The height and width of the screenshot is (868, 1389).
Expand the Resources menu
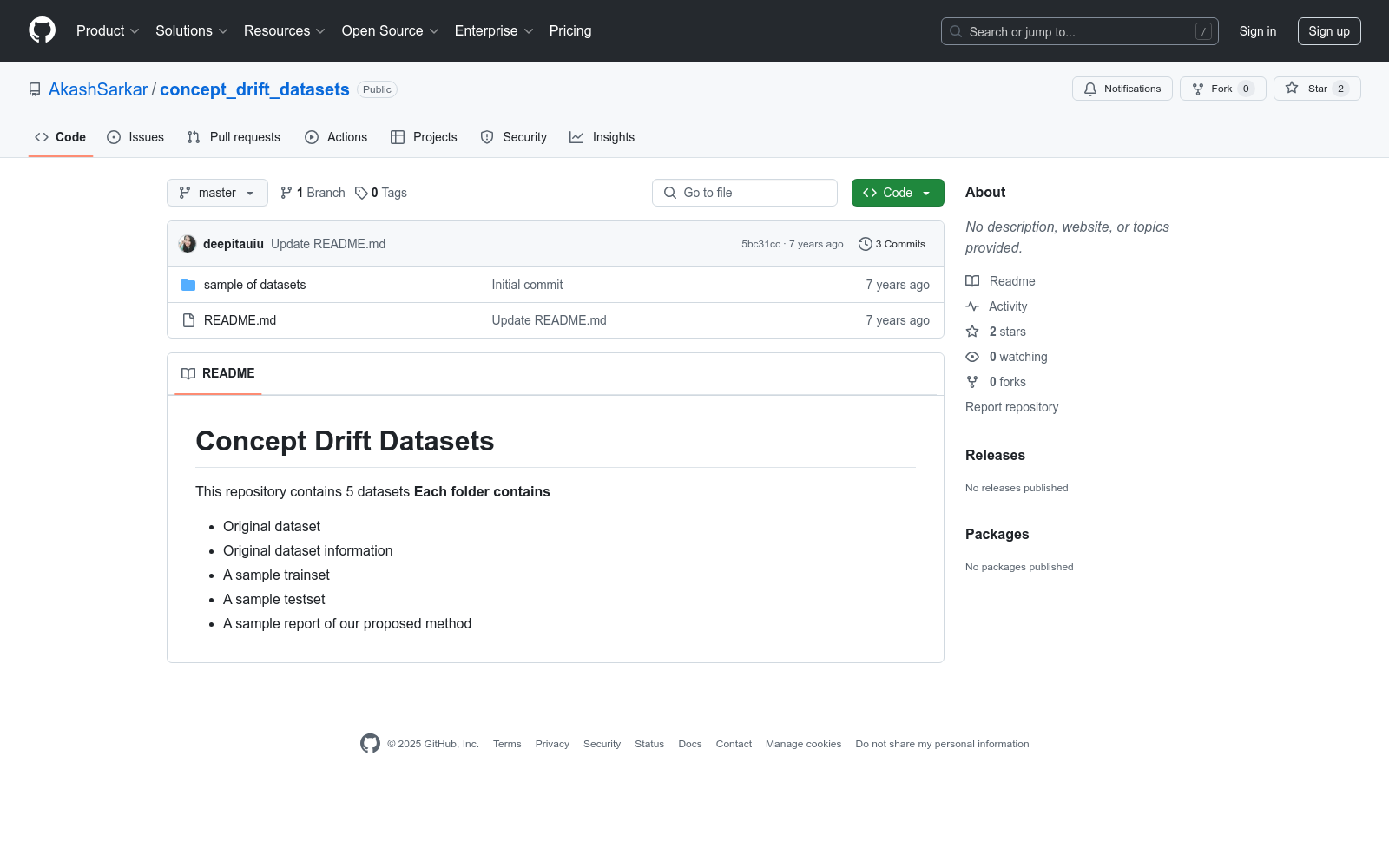284,30
